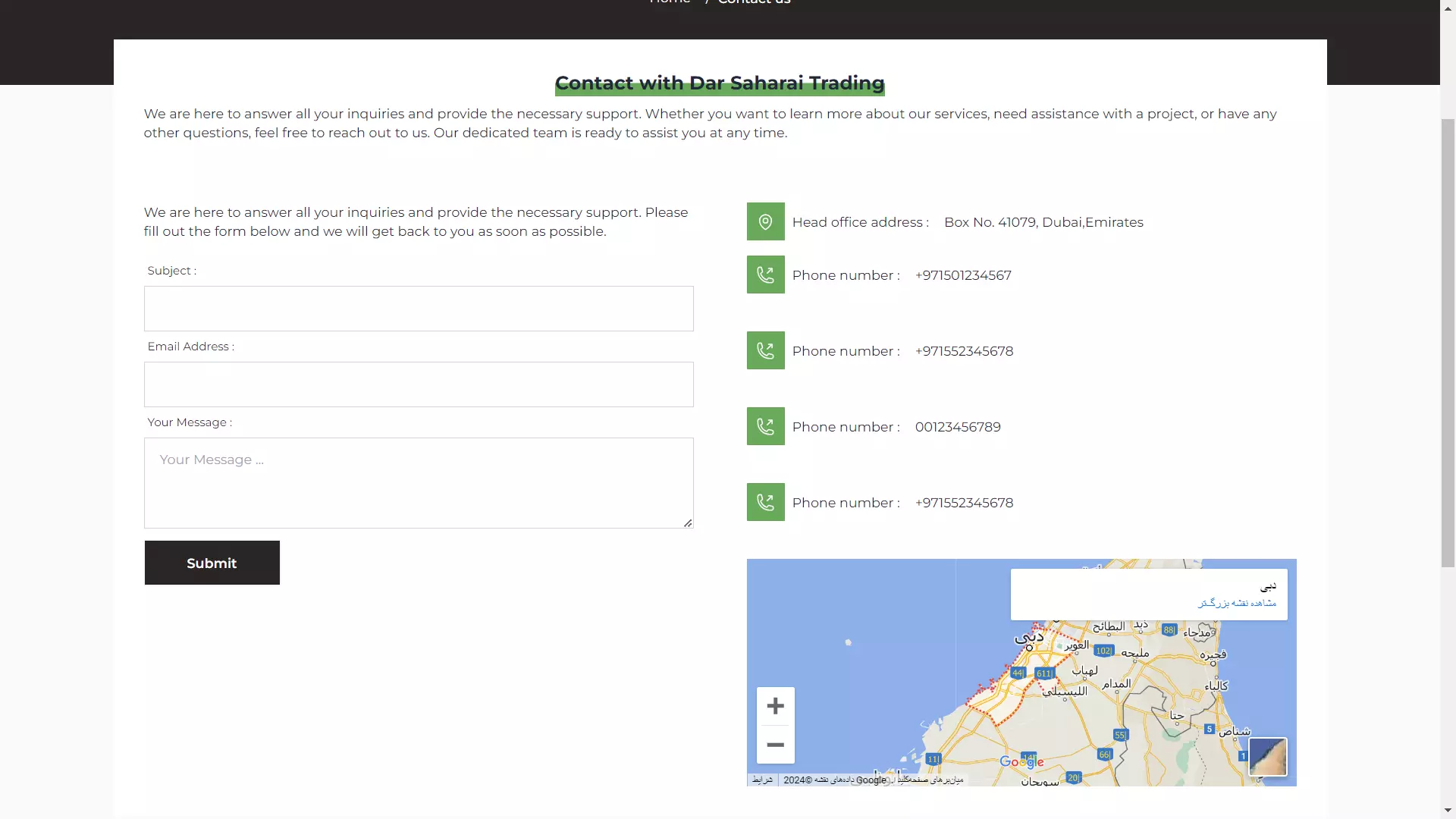Switch map to satellite view thumbnail
The height and width of the screenshot is (819, 1456).
(1267, 757)
